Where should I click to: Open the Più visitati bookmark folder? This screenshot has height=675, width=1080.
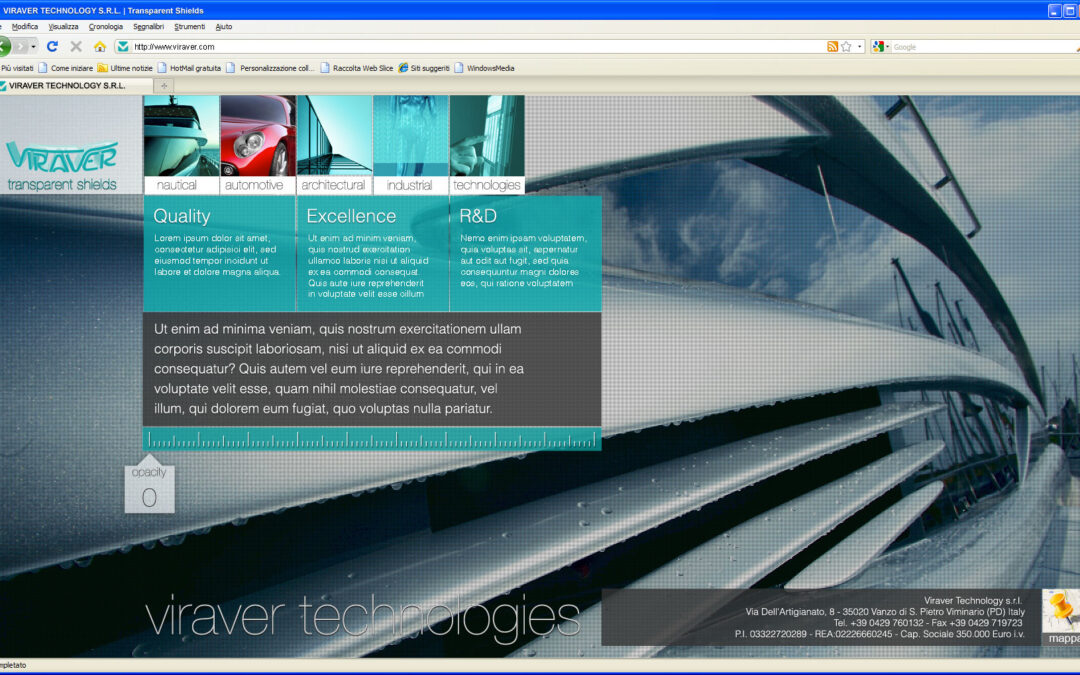click(17, 68)
